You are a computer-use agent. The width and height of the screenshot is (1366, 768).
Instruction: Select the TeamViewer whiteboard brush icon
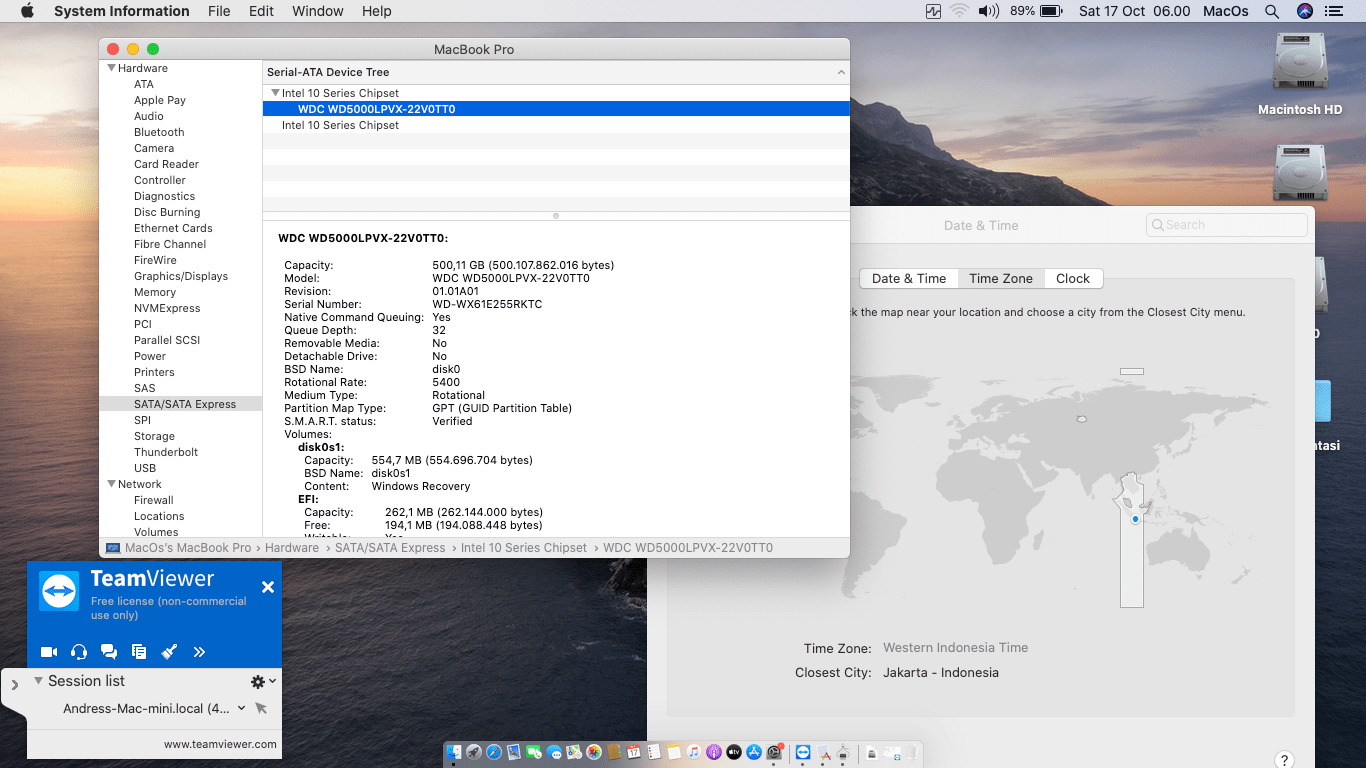169,652
